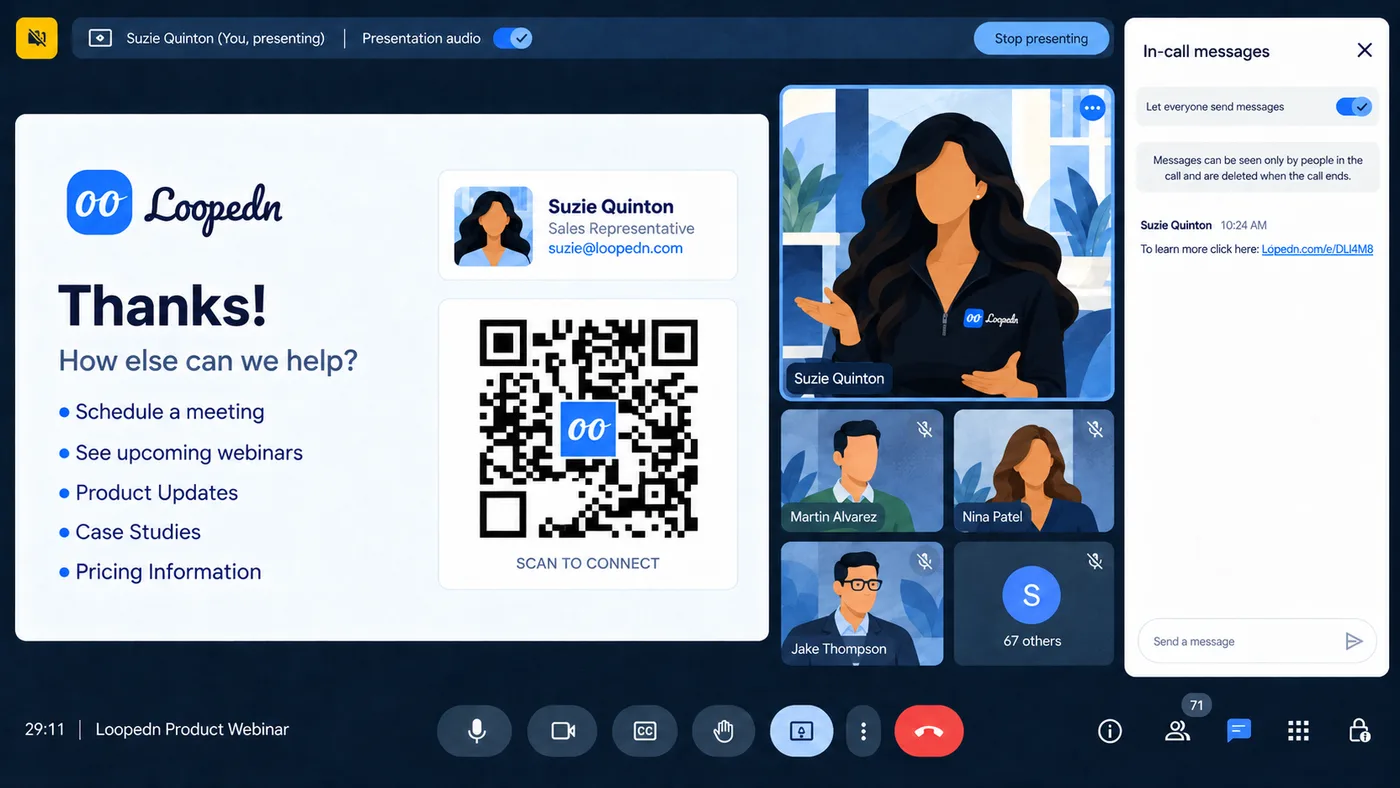Screen dimensions: 1400x788
Task: Focus the Send a message field
Action: coord(1257,641)
